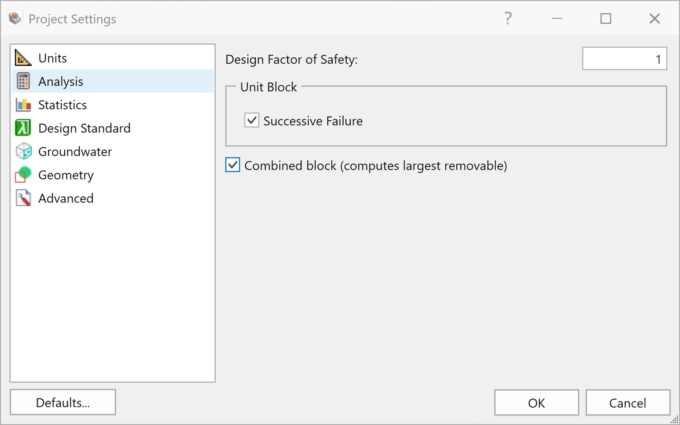Open the Defaults... button
The height and width of the screenshot is (425, 680).
[x=63, y=402]
